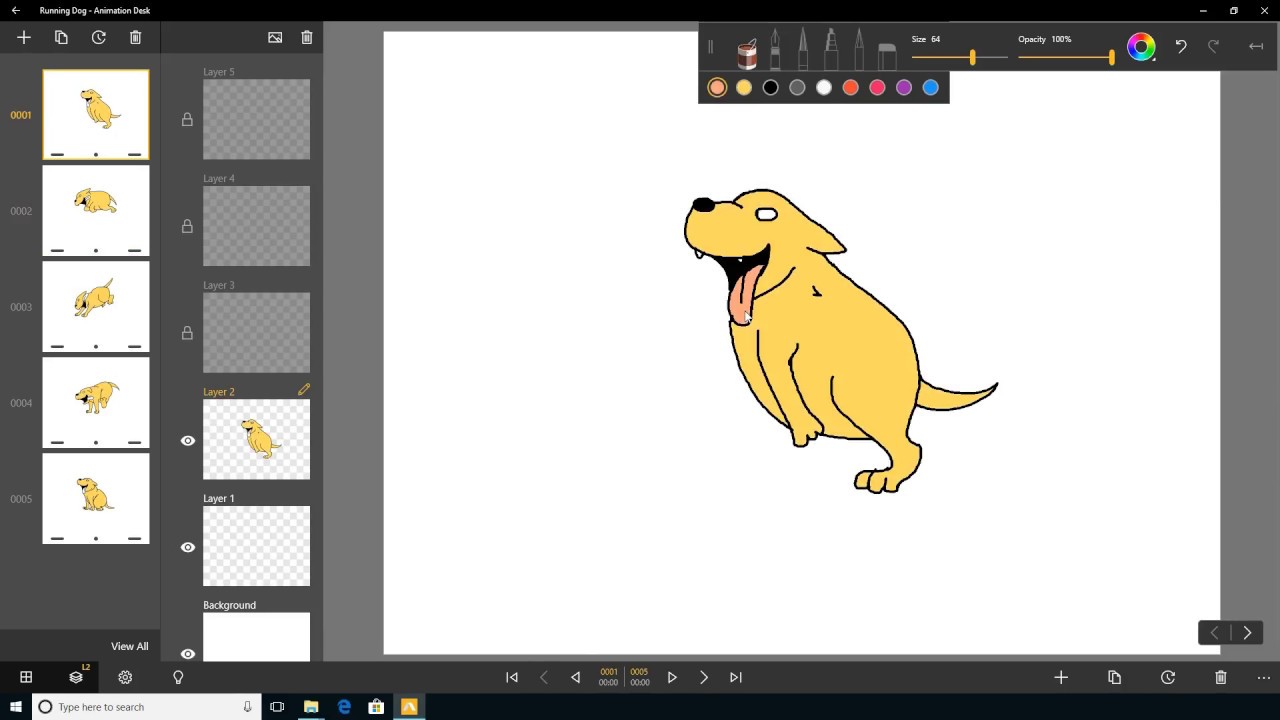Select the pencil tool

click(803, 48)
